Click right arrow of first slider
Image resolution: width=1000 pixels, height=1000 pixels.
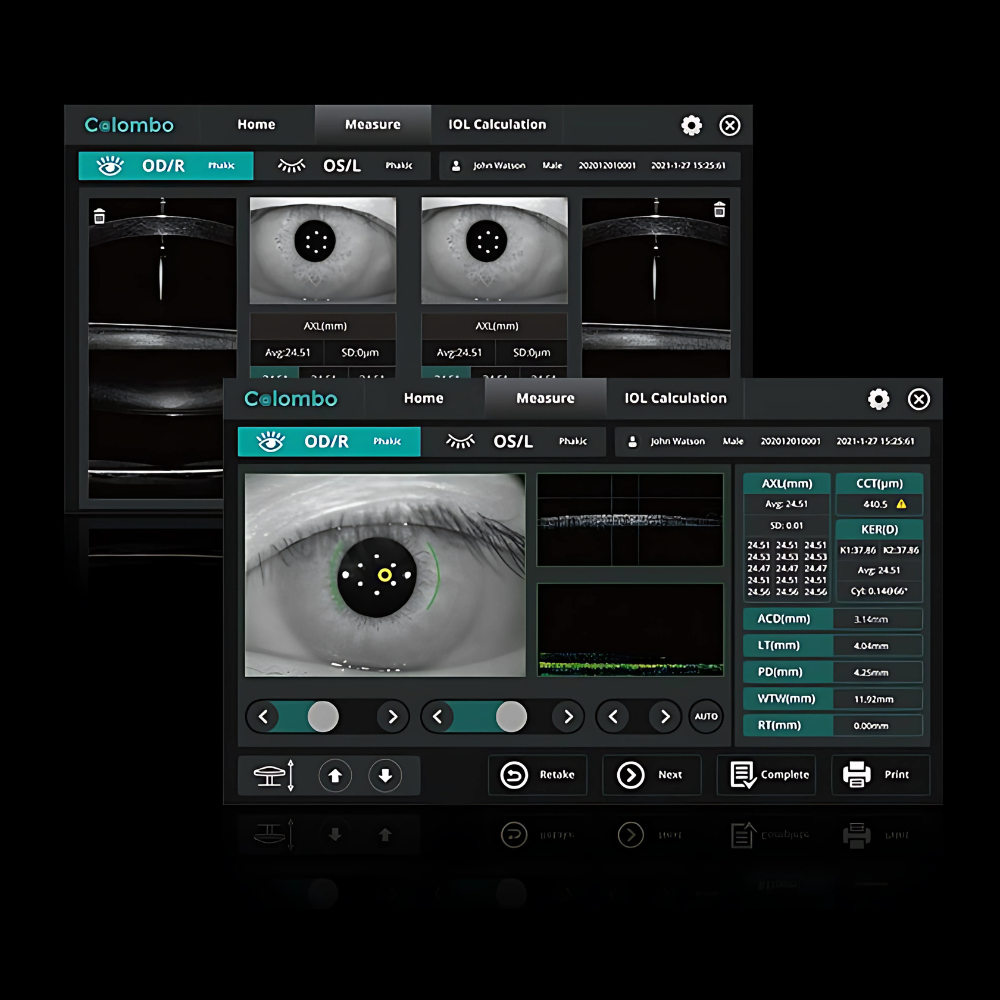392,716
